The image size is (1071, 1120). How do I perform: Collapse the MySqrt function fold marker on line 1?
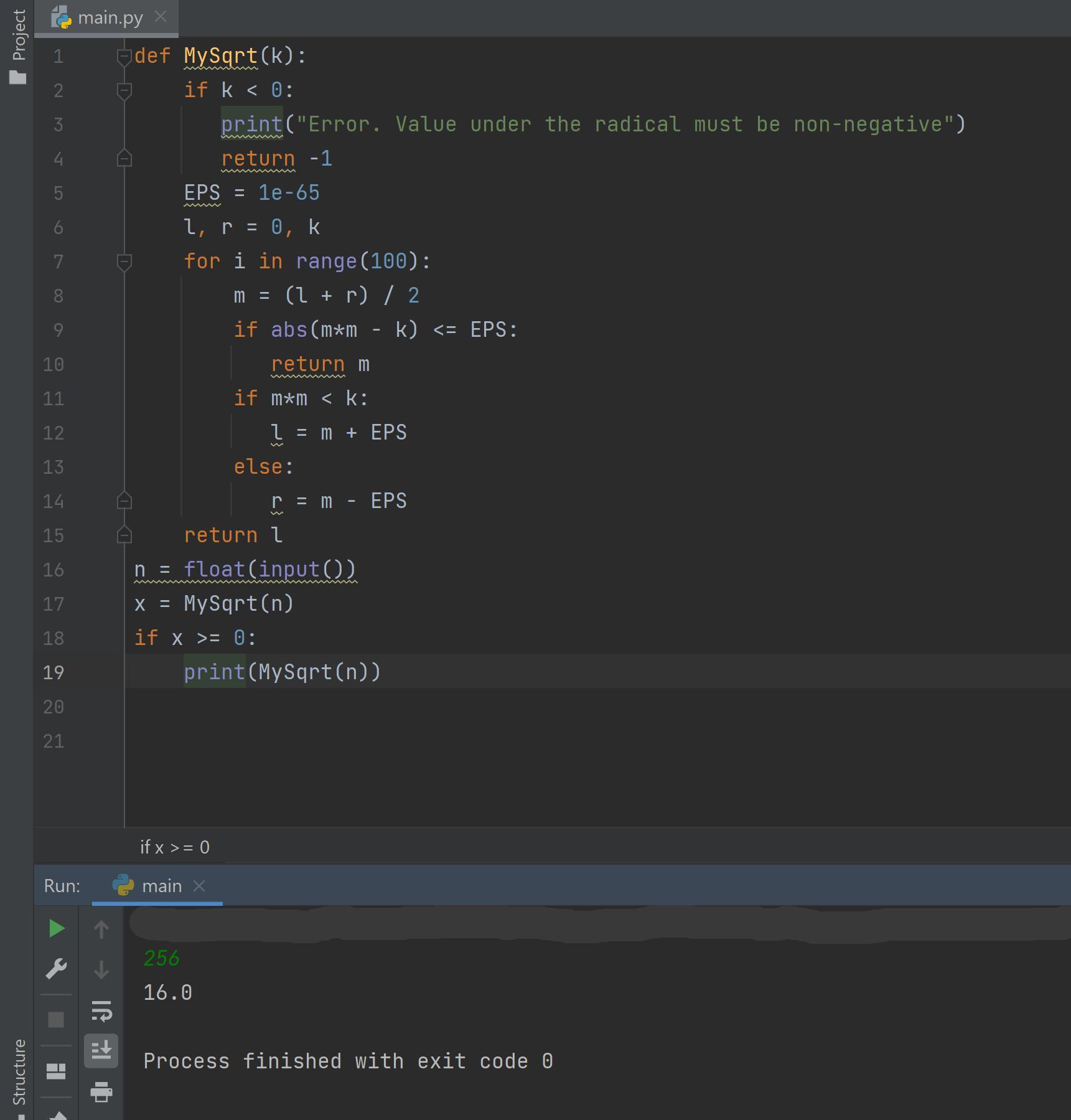tap(124, 57)
